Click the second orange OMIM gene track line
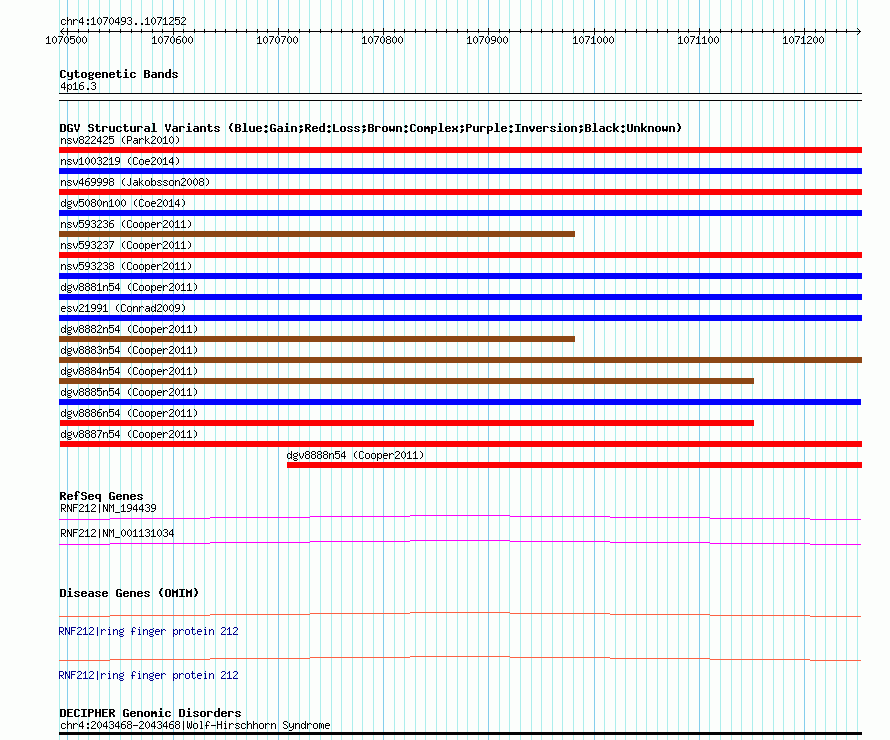Screen dimensions: 890x740 click(x=460, y=659)
